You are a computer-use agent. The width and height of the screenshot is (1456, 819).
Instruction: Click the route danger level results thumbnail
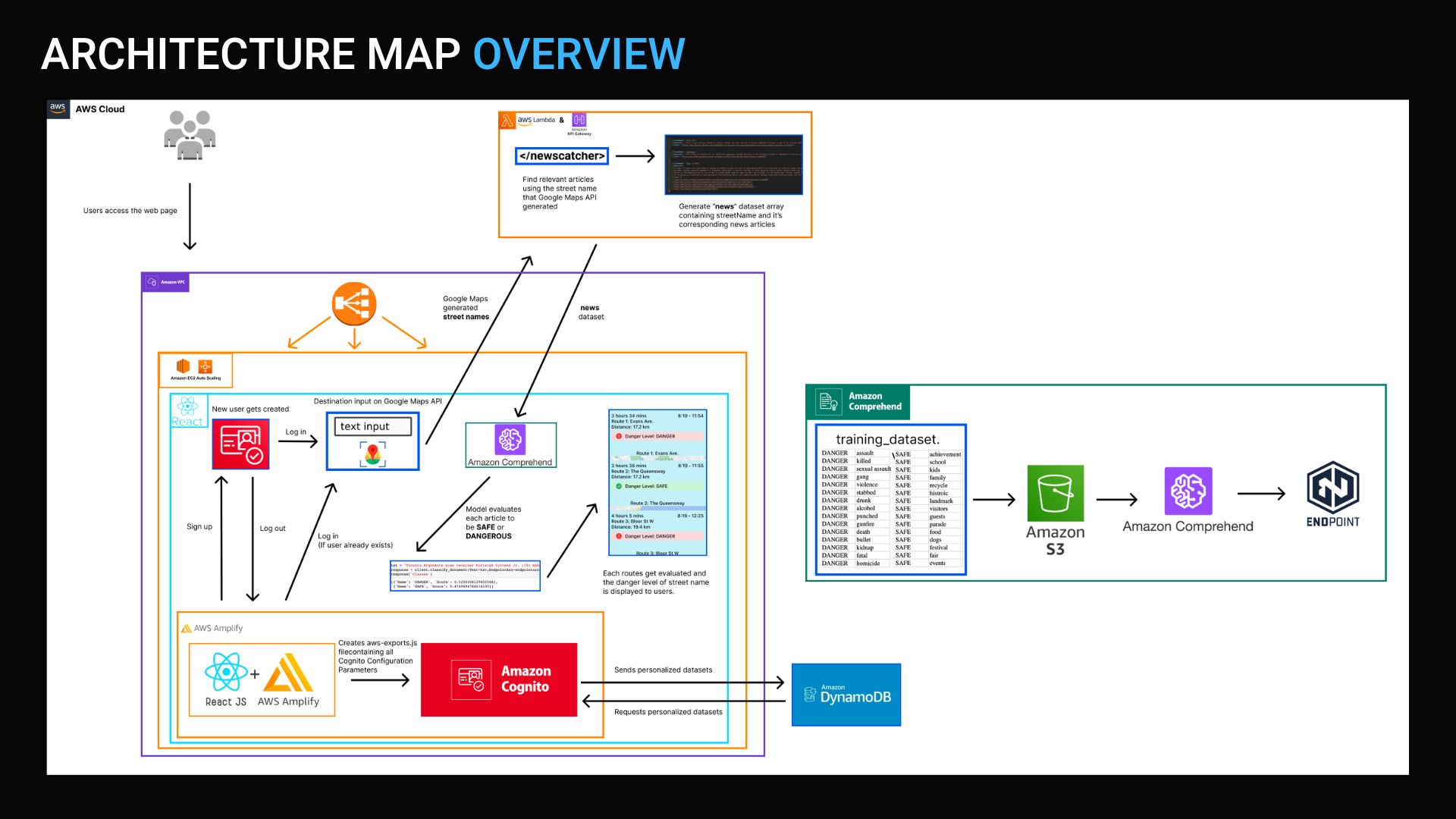657,482
